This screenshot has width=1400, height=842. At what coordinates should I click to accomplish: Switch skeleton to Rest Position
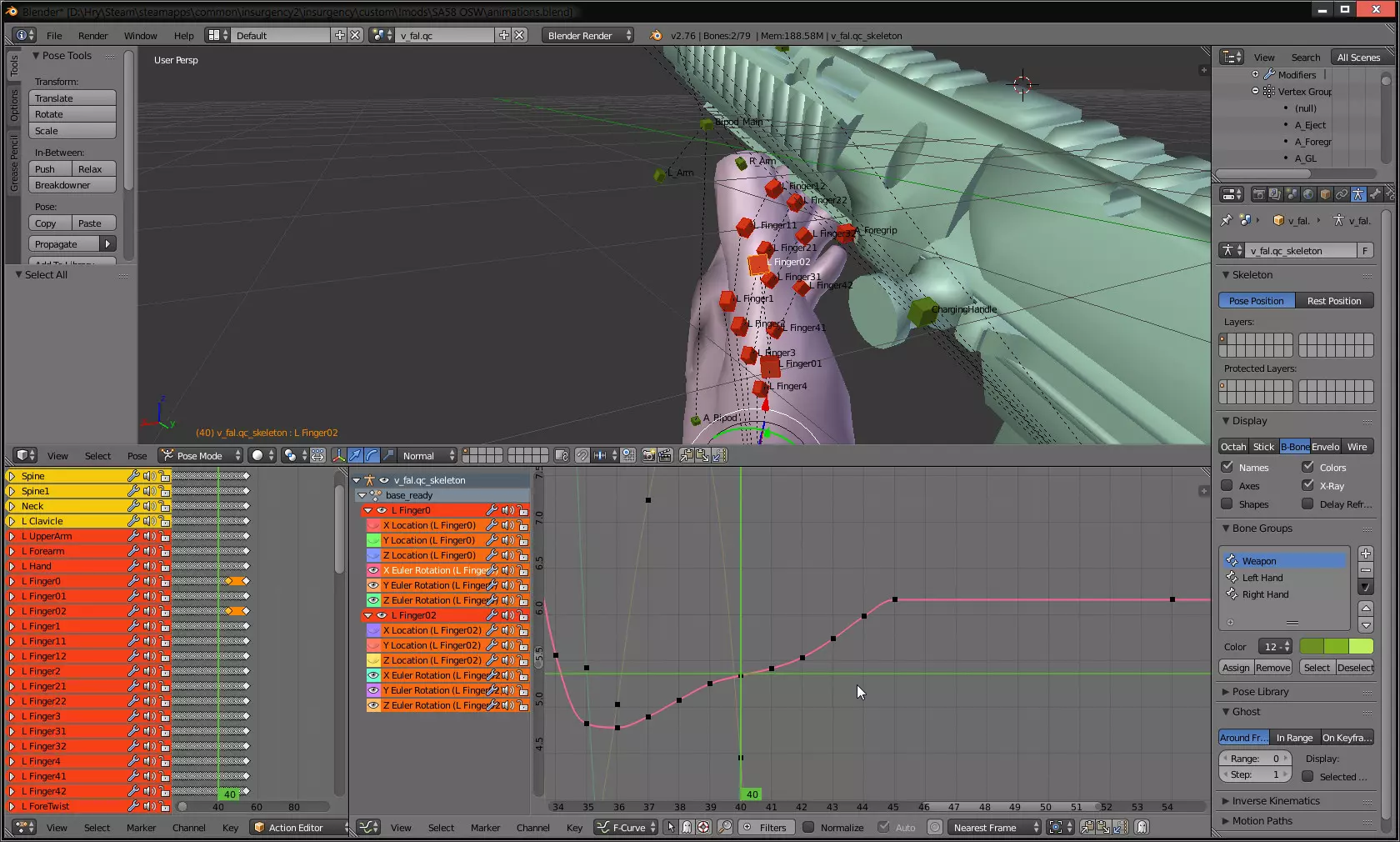1333,301
